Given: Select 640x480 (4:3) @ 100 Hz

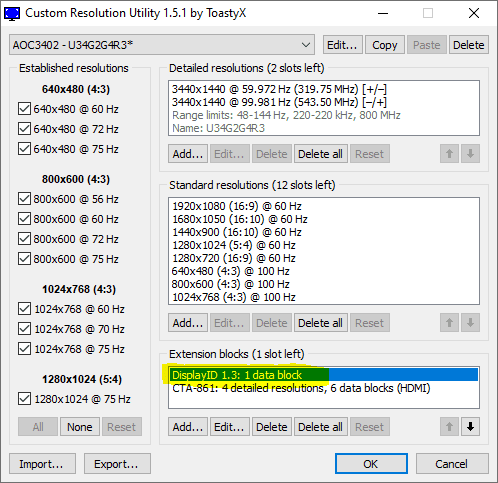Looking at the screenshot, I should [x=323, y=271].
